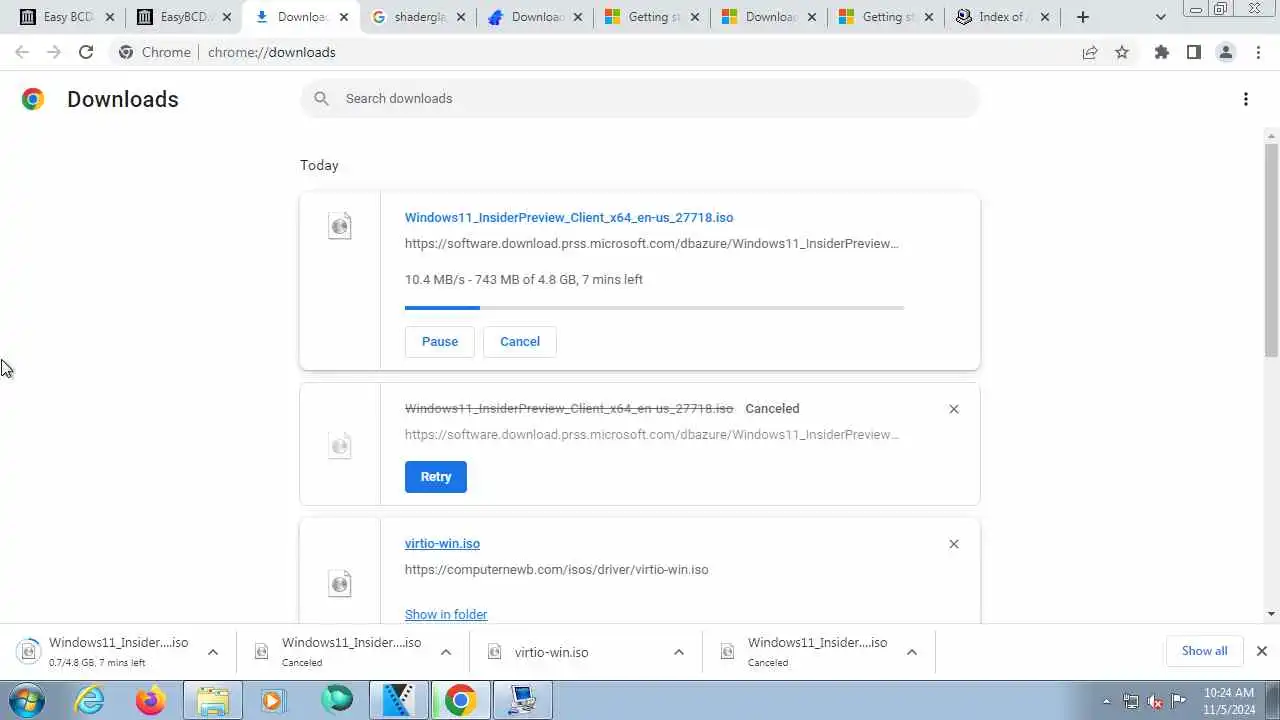Click the green globe taskbar icon
The image size is (1280, 720).
[337, 700]
